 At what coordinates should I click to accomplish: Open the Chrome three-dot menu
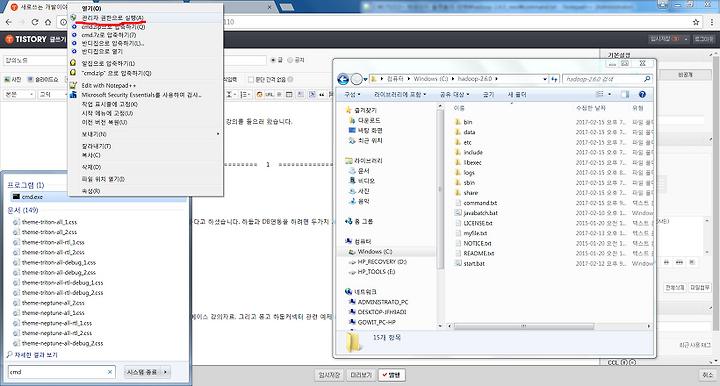coord(712,22)
